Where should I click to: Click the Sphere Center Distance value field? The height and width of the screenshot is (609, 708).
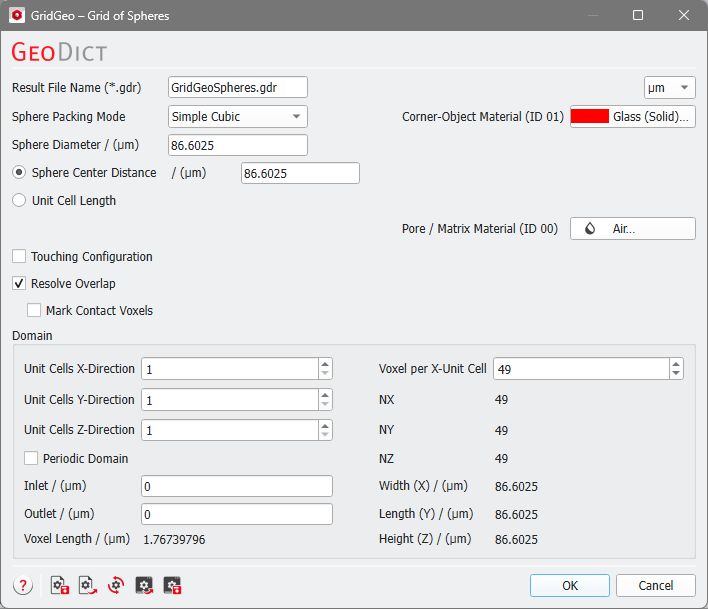[x=300, y=173]
